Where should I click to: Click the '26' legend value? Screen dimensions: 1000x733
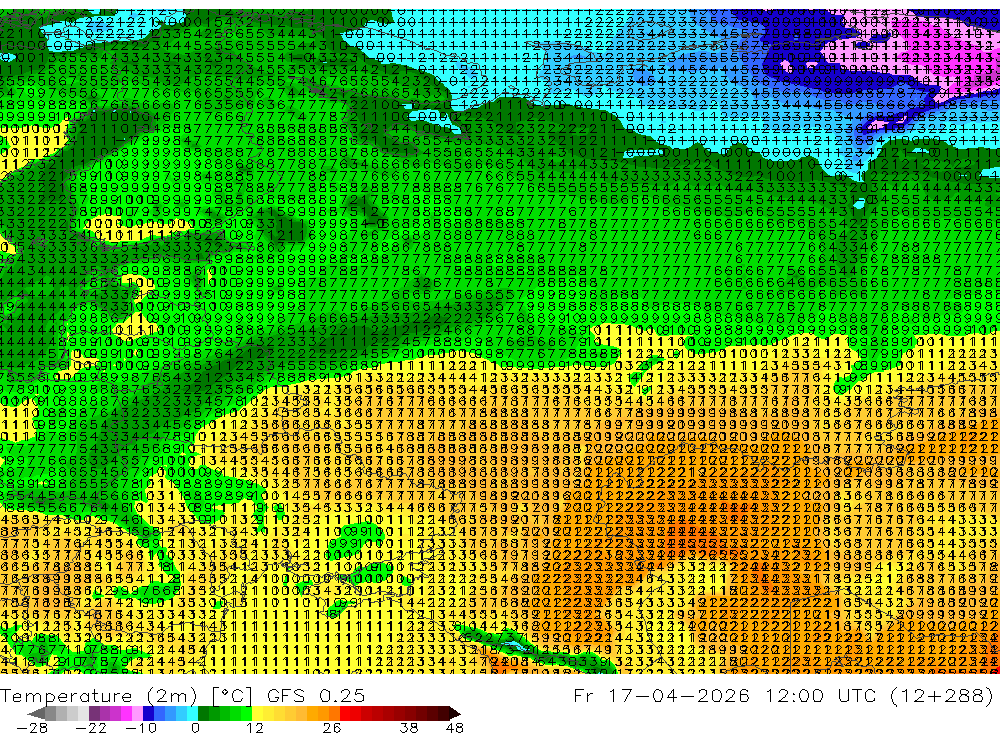point(331,728)
